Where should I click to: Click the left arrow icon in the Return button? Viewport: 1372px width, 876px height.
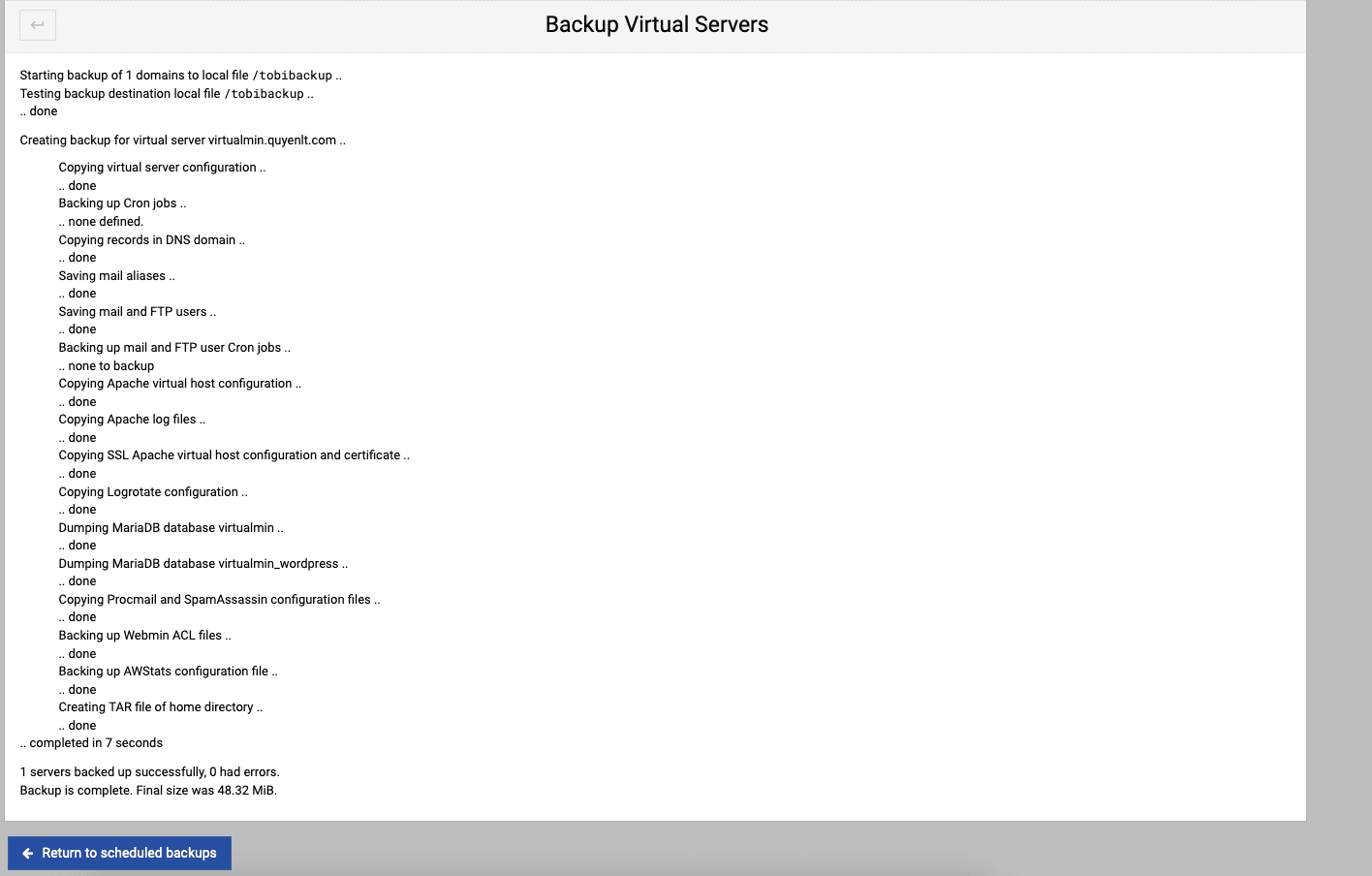[28, 854]
